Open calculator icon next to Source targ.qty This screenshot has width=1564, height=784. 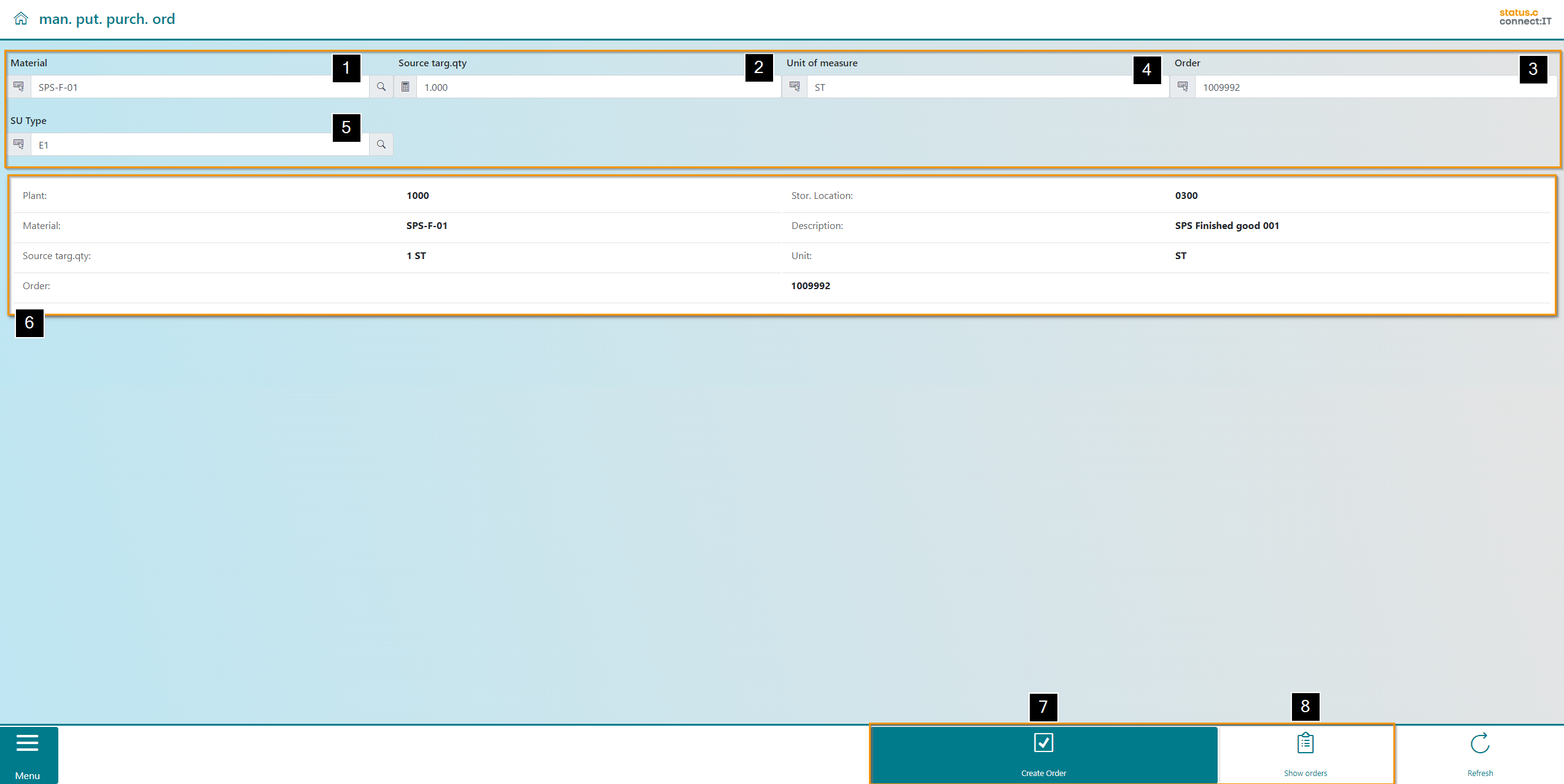pos(405,87)
